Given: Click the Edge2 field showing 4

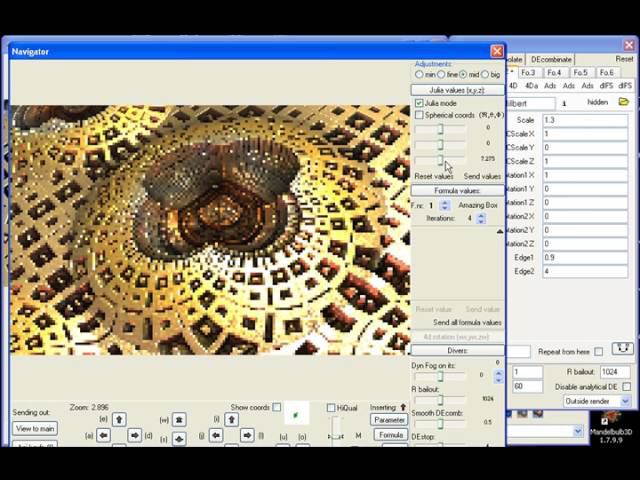Looking at the screenshot, I should [x=585, y=271].
